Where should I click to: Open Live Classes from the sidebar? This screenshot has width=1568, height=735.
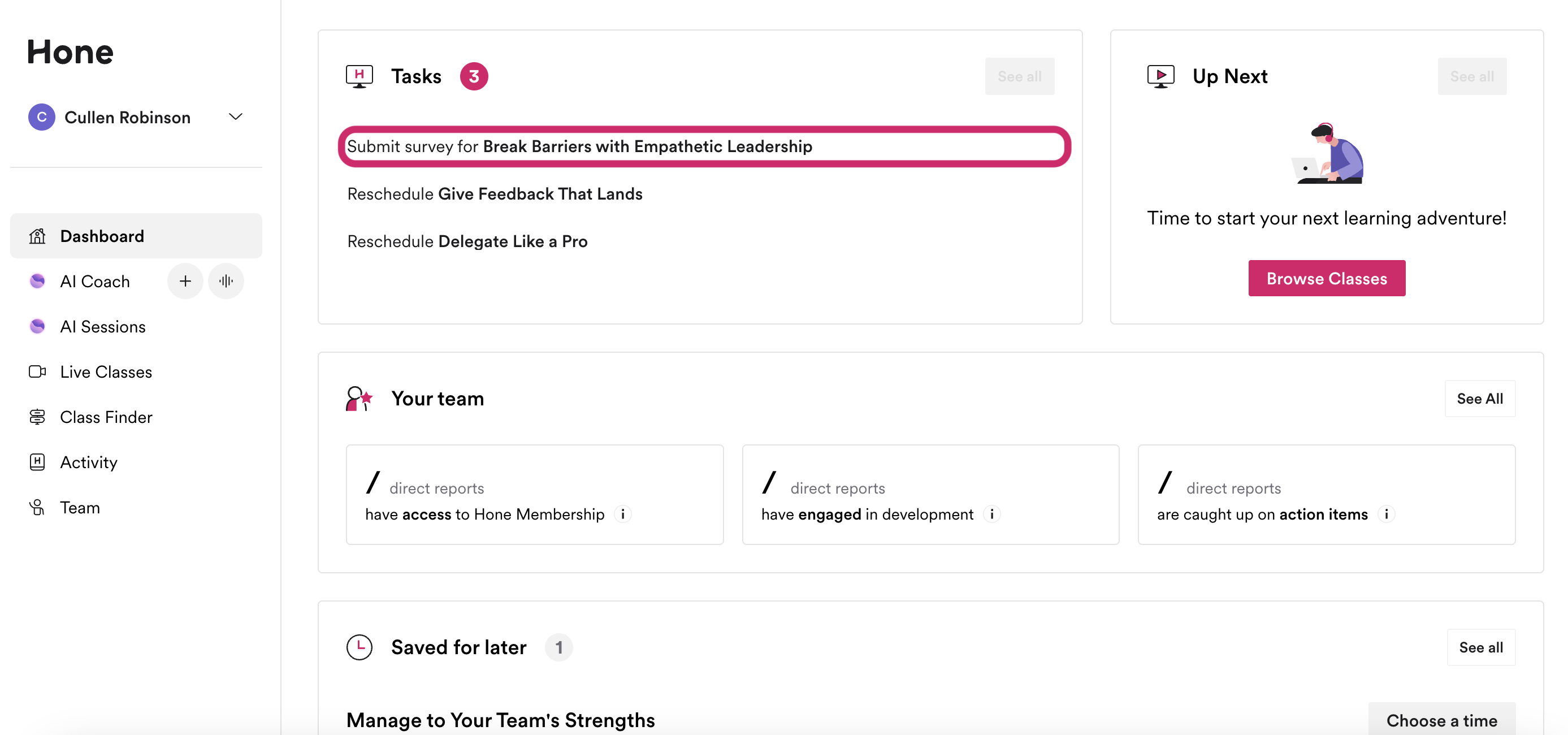pos(105,371)
